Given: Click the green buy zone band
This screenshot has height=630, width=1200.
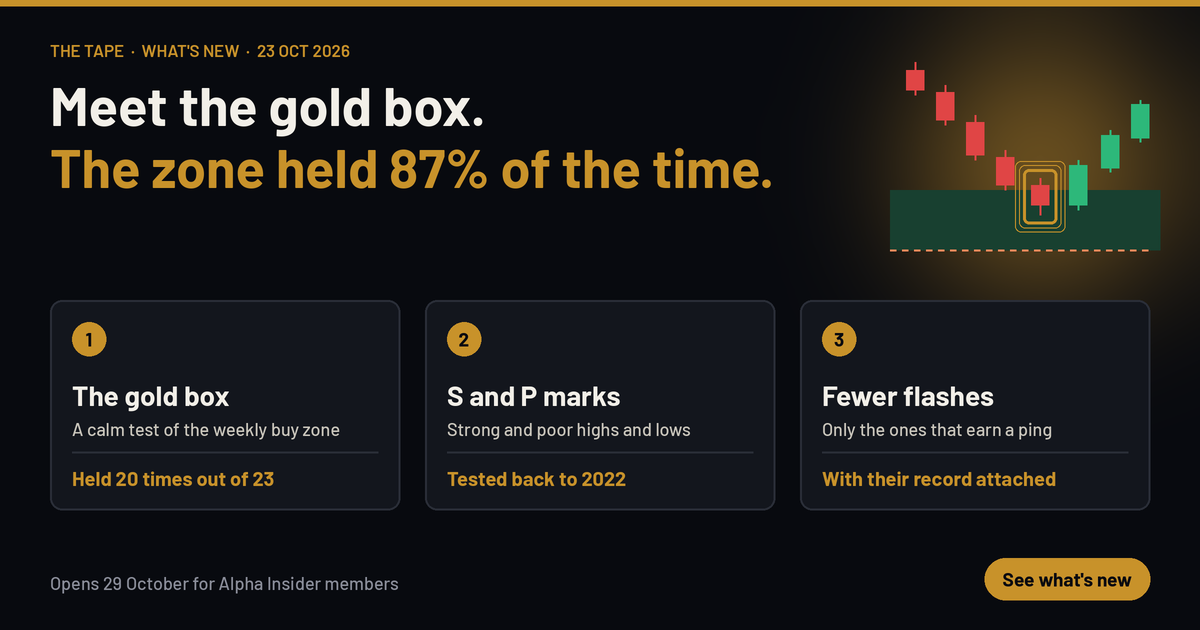Looking at the screenshot, I should click(x=1025, y=219).
